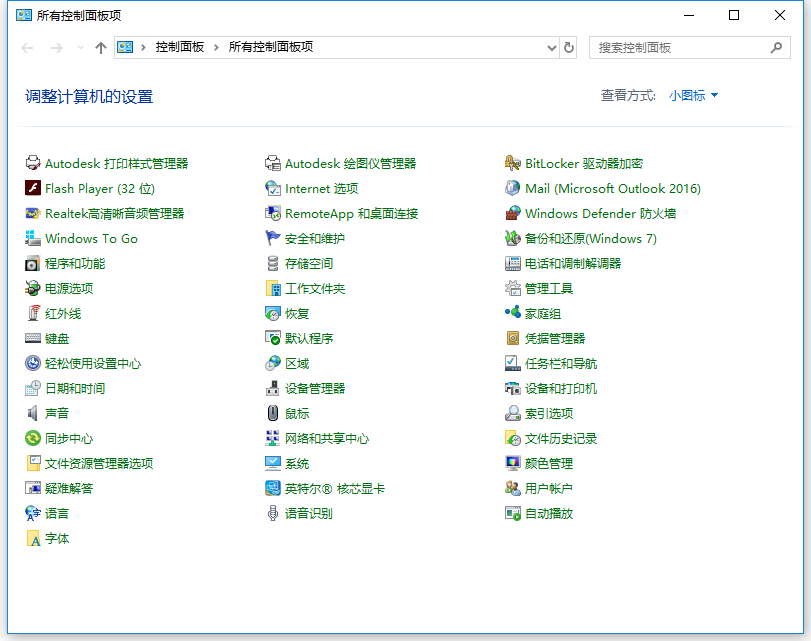The width and height of the screenshot is (811, 641).
Task: Click the 键盘 keyboard icon
Action: click(x=33, y=338)
